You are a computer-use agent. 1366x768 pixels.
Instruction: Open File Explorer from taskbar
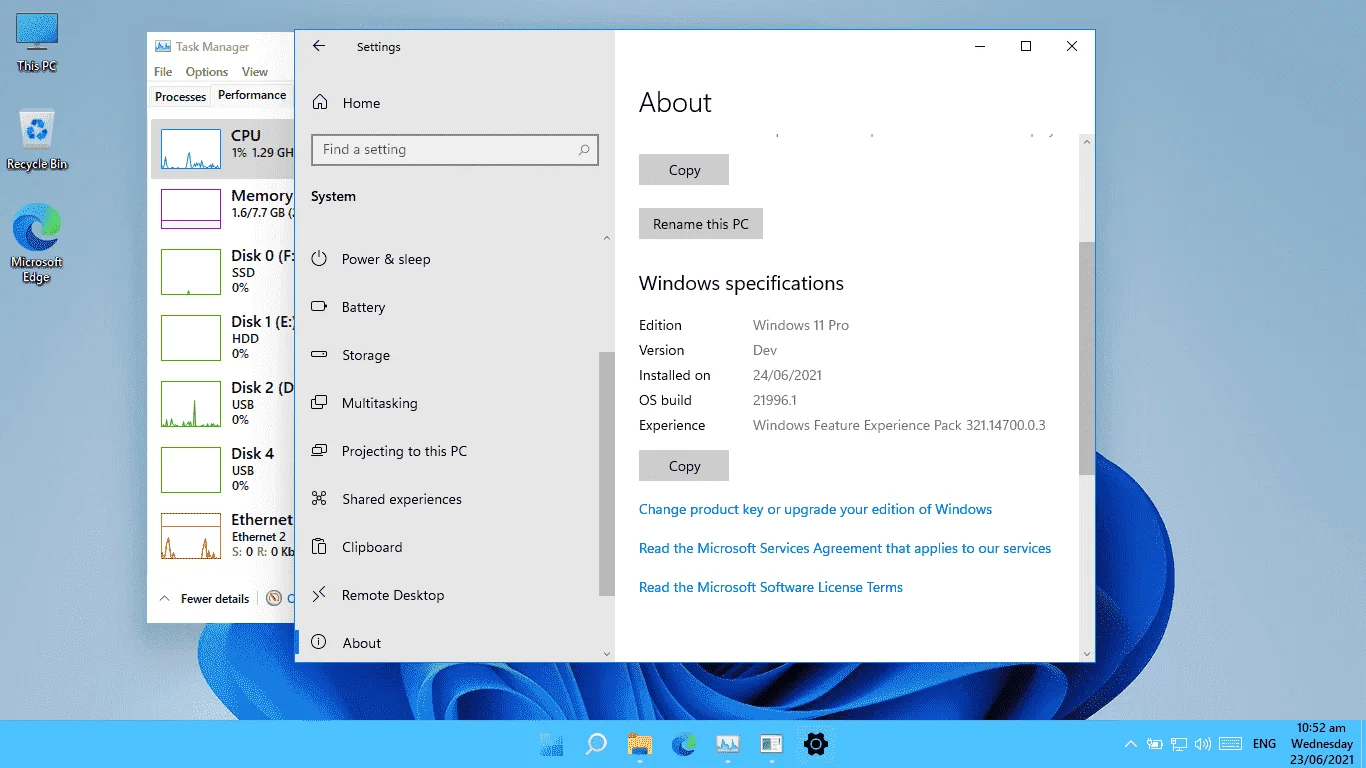click(640, 744)
